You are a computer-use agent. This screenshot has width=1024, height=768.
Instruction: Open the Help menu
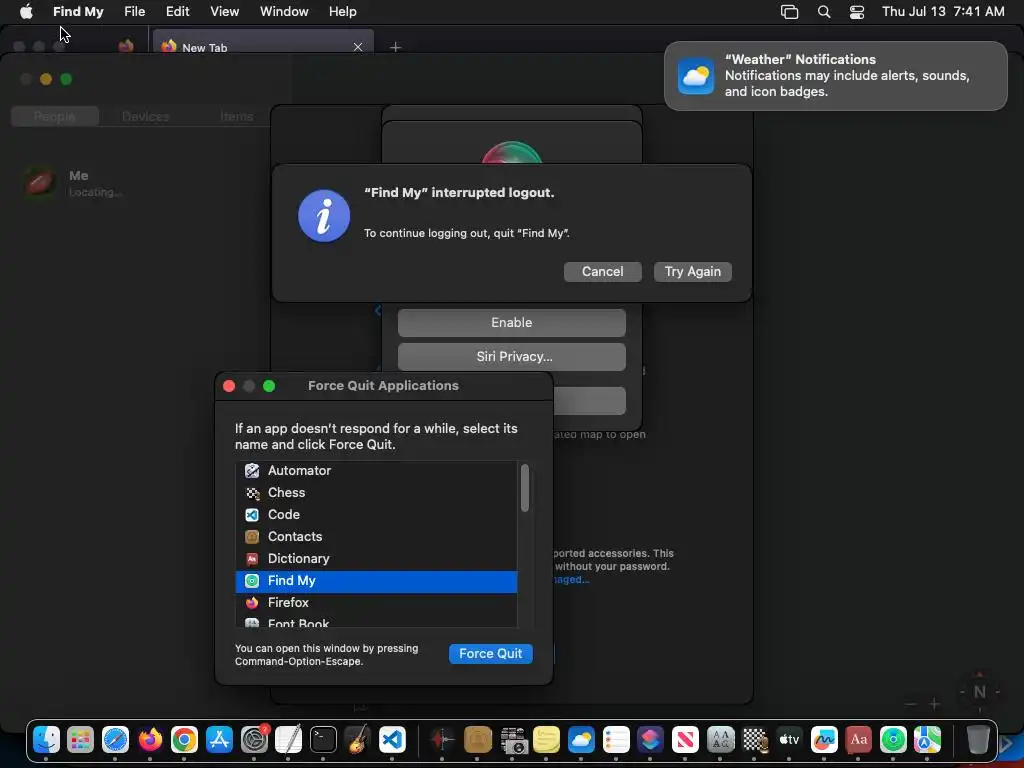click(x=342, y=12)
